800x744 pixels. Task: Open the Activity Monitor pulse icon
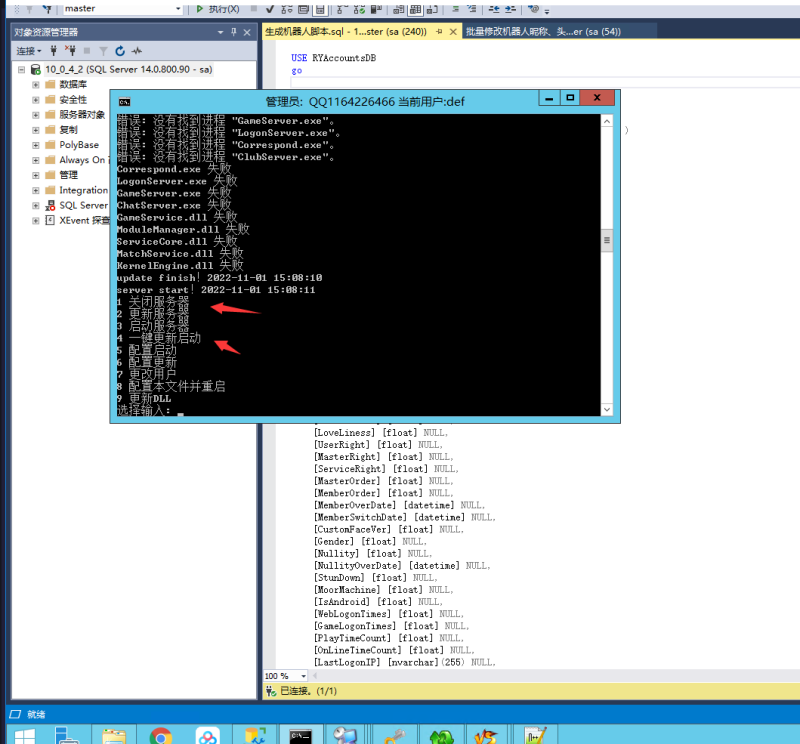(x=136, y=50)
